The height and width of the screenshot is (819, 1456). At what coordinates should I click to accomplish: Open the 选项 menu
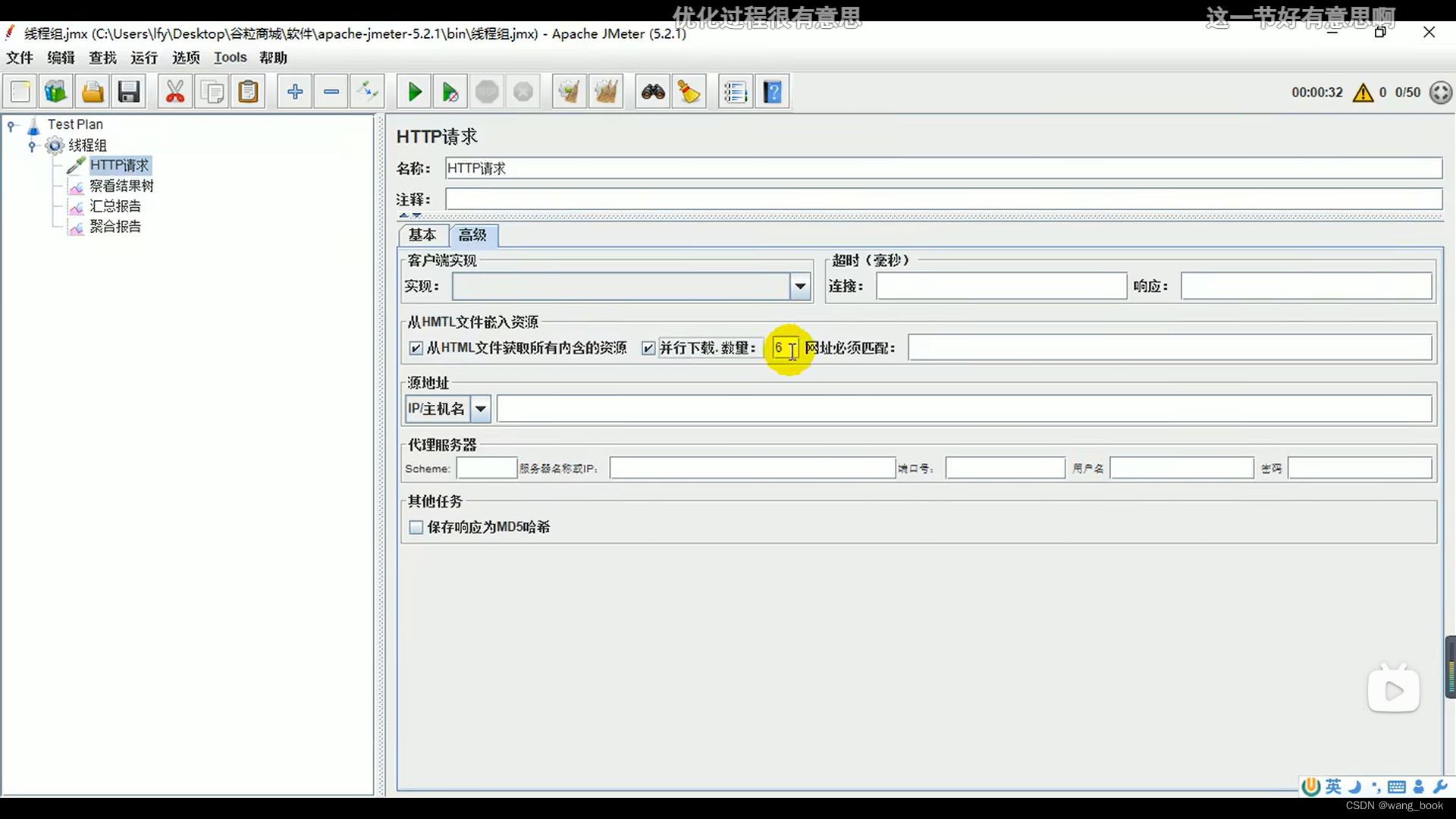click(186, 58)
